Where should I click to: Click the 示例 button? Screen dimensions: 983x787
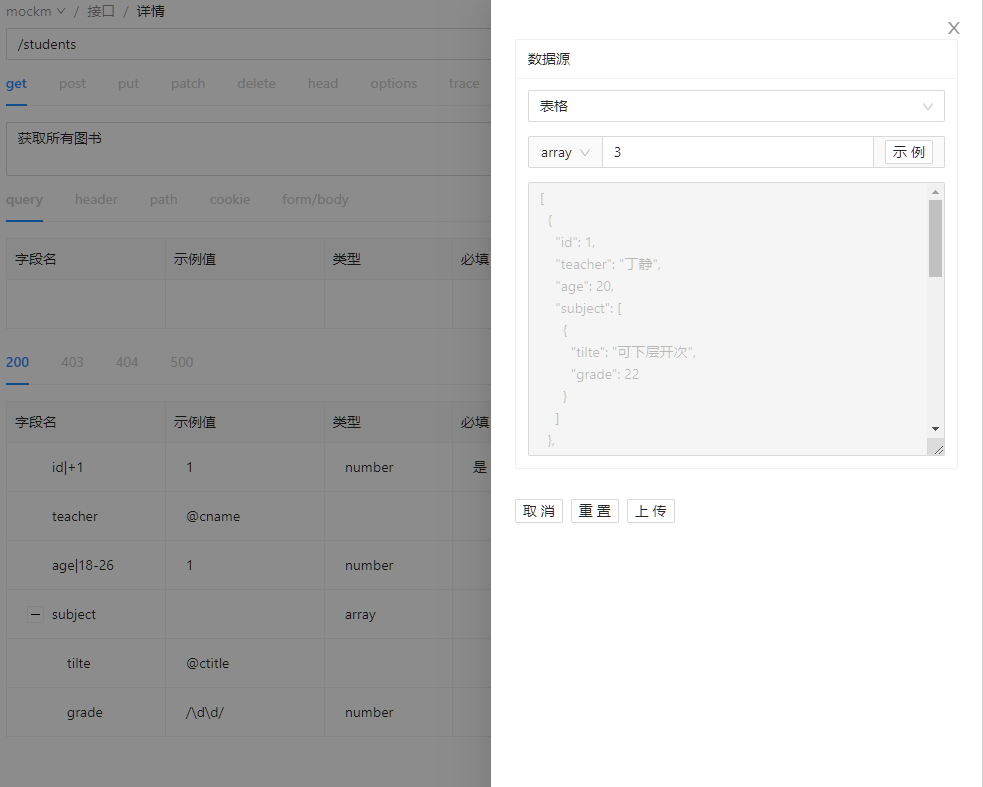click(908, 153)
